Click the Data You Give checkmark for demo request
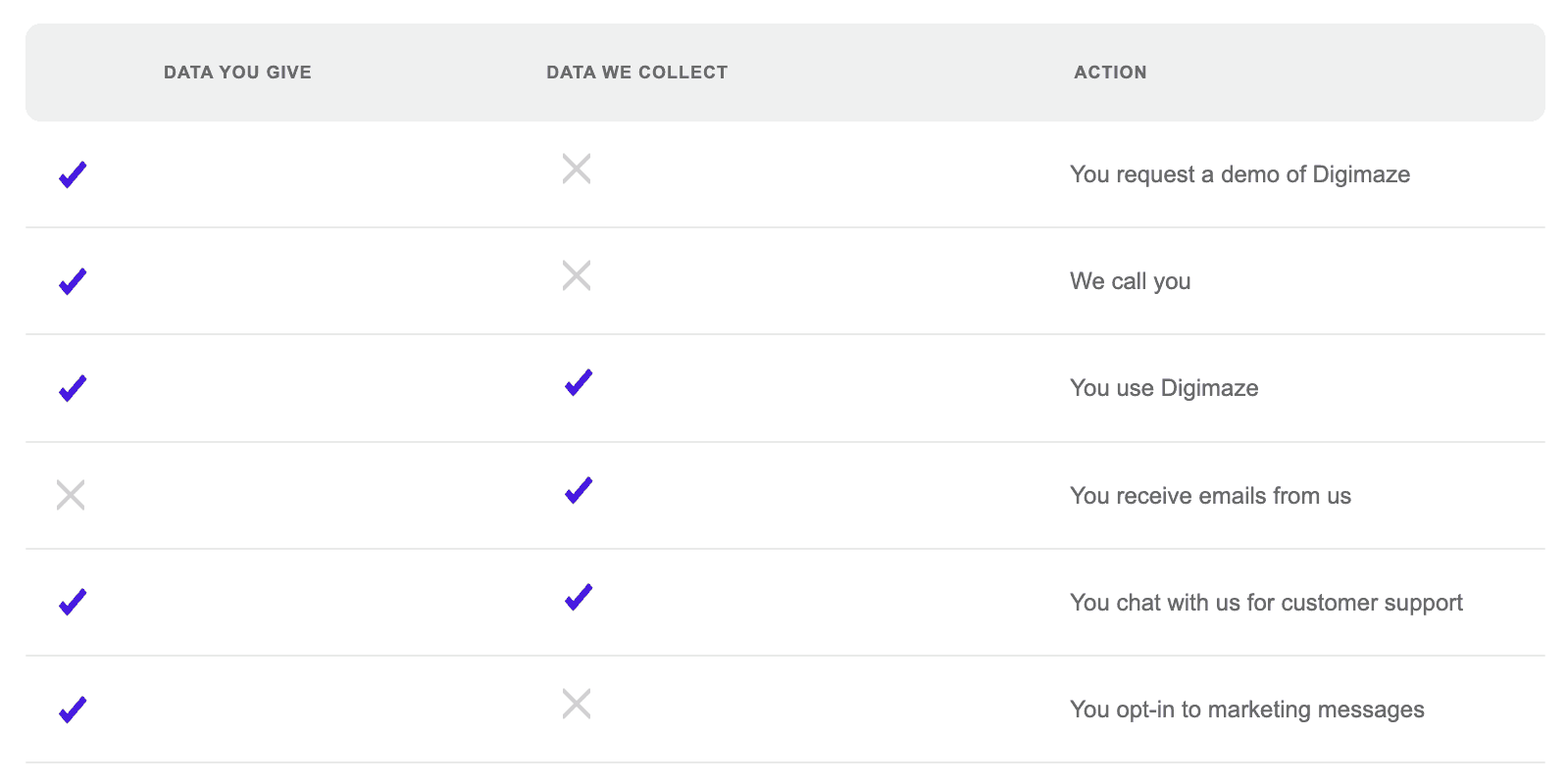This screenshot has width=1567, height=784. coord(73,174)
